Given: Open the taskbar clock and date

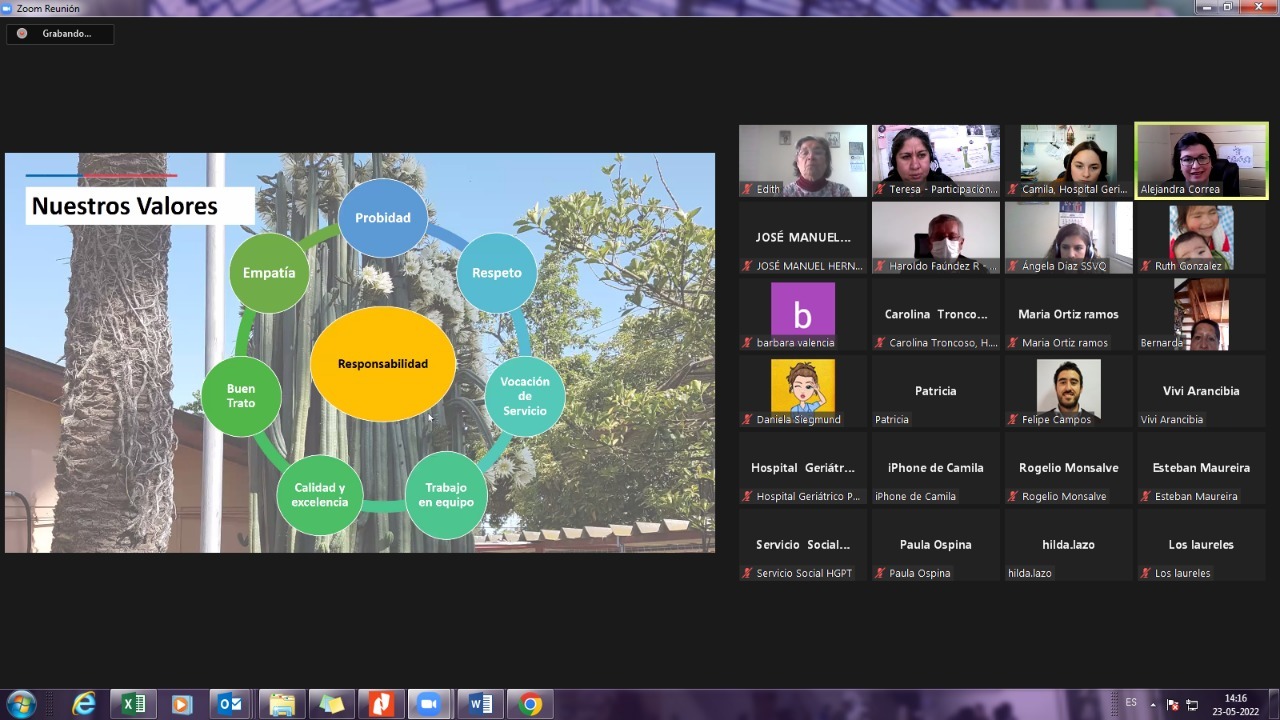Looking at the screenshot, I should pos(1235,704).
